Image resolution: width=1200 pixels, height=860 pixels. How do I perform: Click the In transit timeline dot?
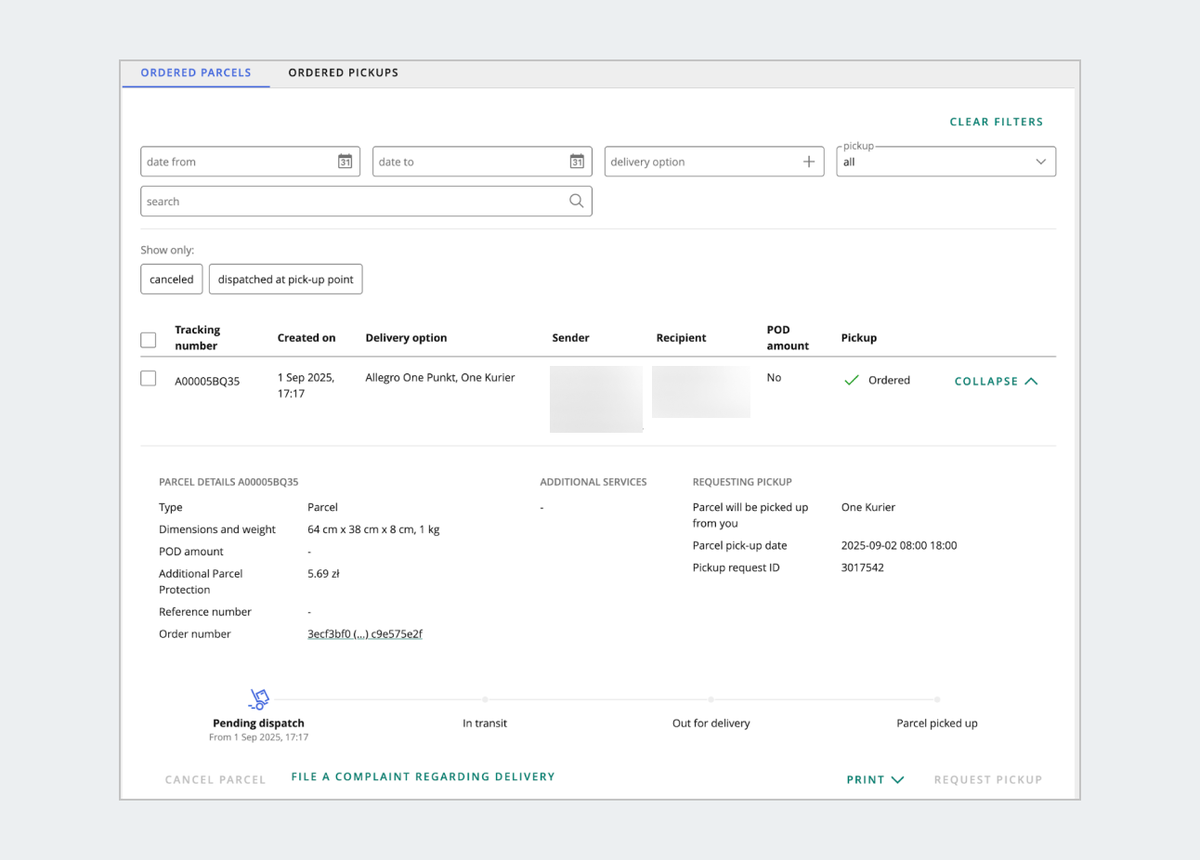[485, 700]
